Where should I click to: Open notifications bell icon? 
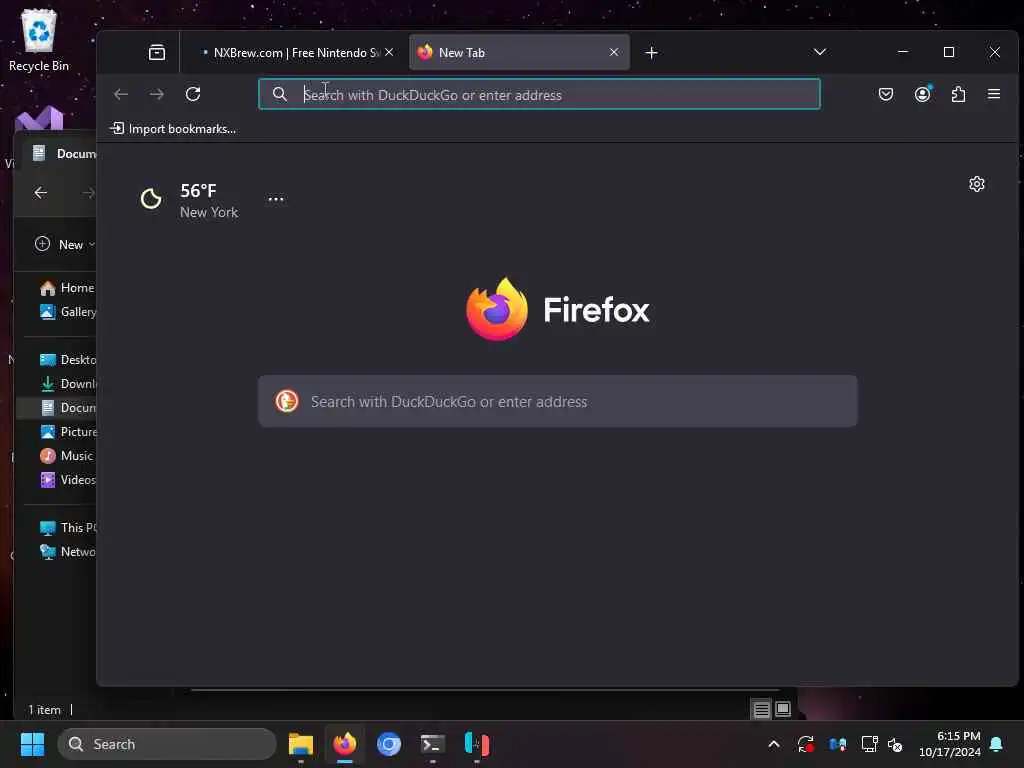997,744
